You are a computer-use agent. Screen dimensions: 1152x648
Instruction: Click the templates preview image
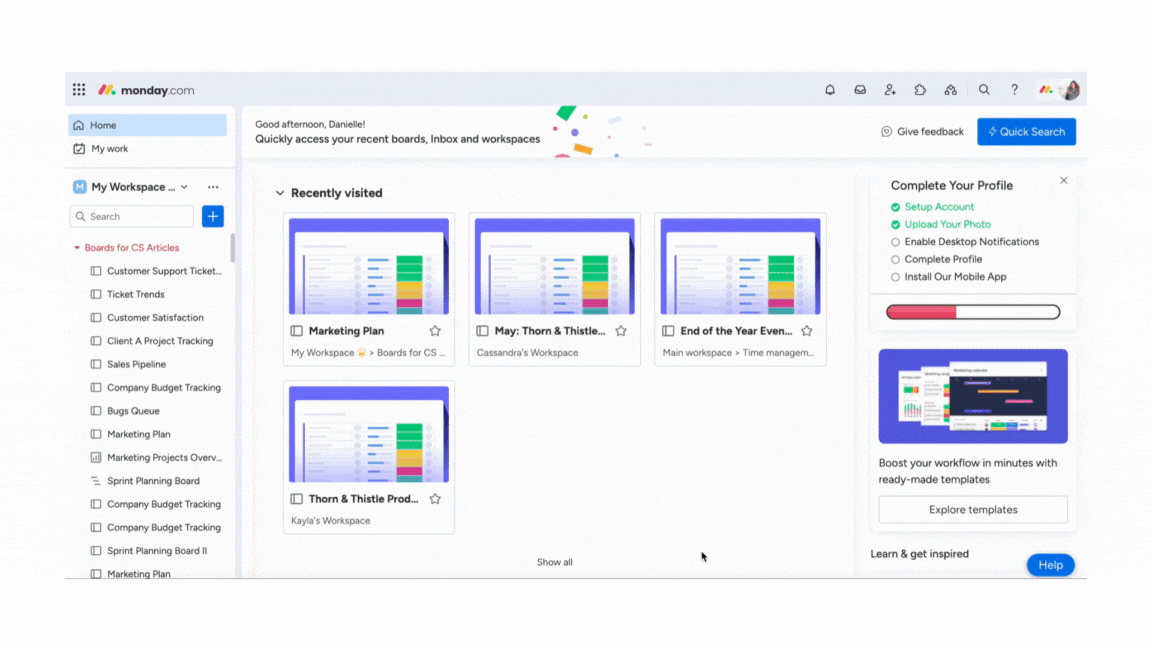[x=973, y=396]
